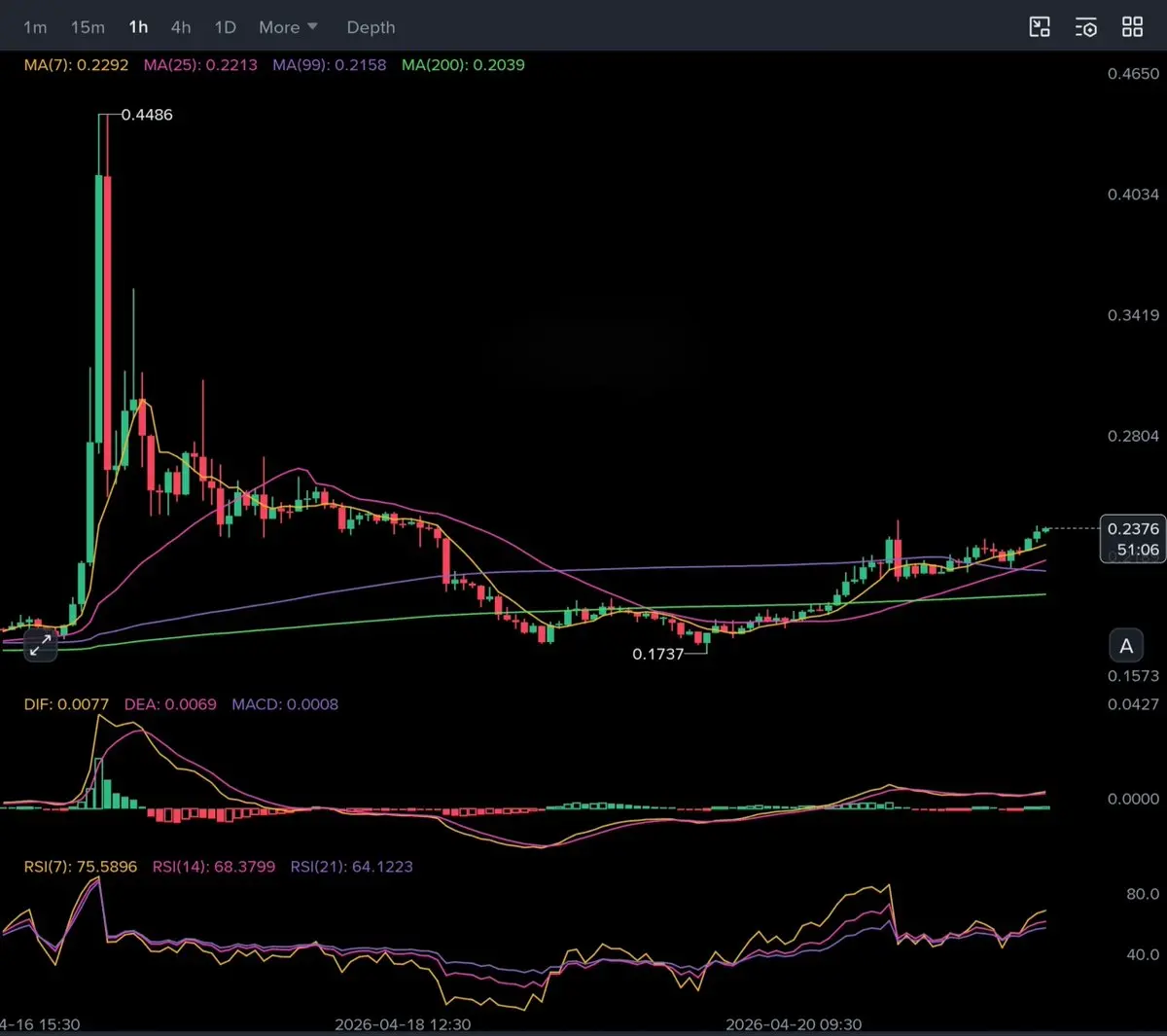The width and height of the screenshot is (1167, 1036).
Task: Switch to the 1D timeframe
Action: (x=226, y=27)
